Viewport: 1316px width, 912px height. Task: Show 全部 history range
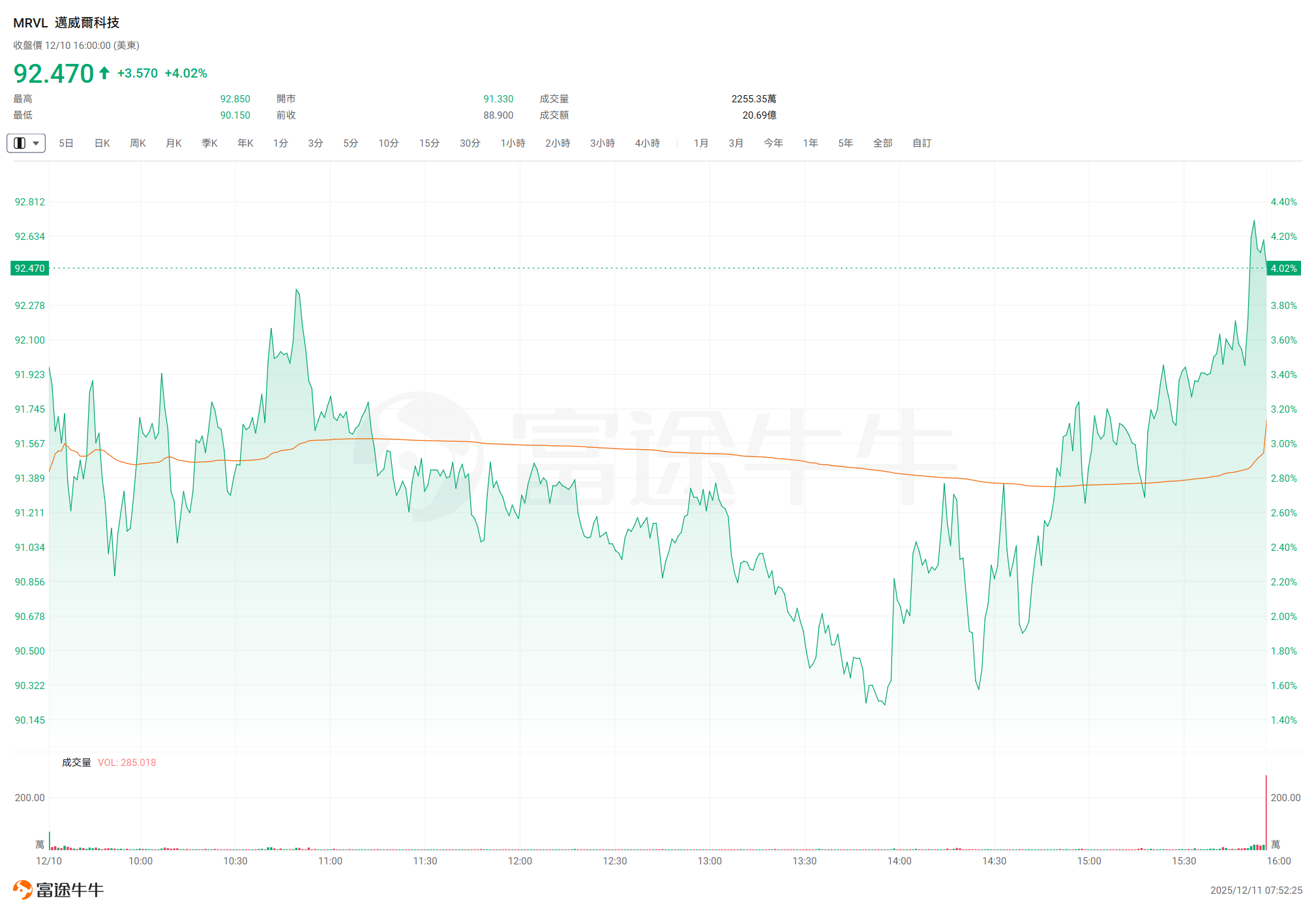point(882,143)
